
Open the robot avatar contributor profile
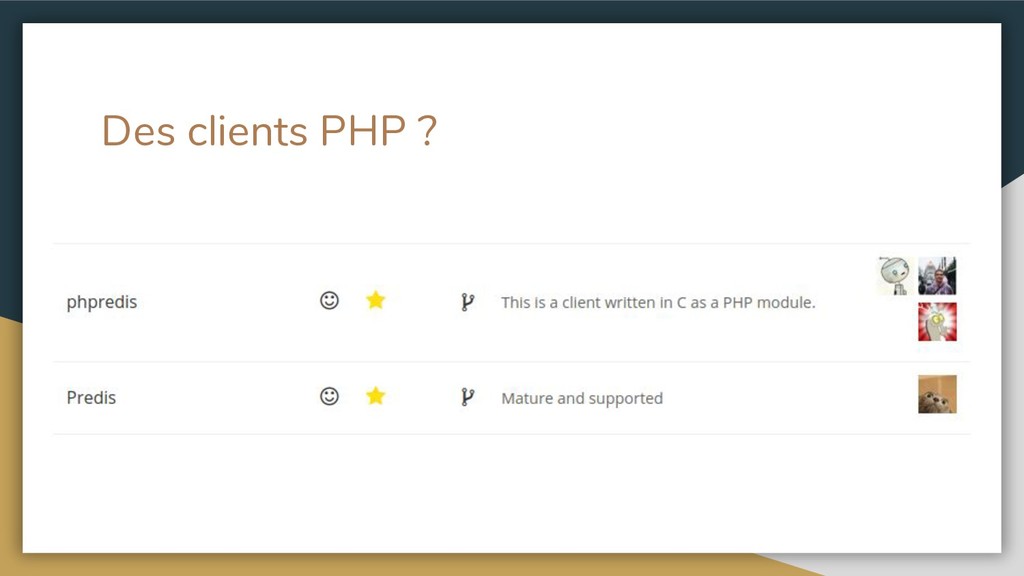pyautogui.click(x=893, y=275)
